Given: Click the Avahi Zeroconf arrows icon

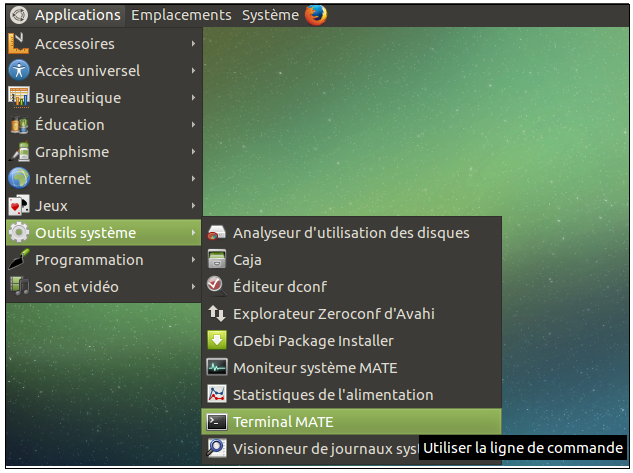Looking at the screenshot, I should tap(217, 314).
